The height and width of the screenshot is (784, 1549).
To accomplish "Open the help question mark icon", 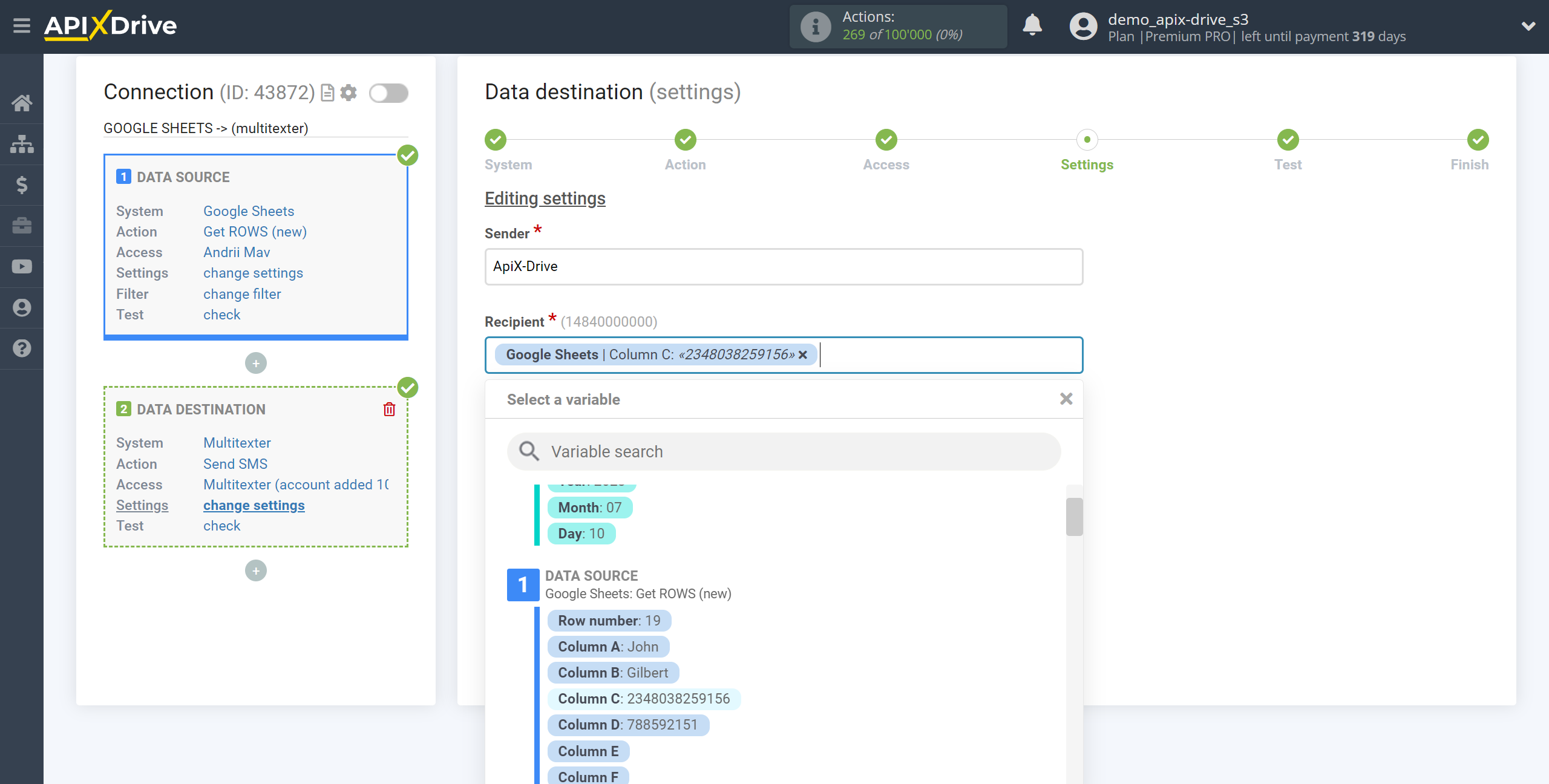I will click(22, 348).
